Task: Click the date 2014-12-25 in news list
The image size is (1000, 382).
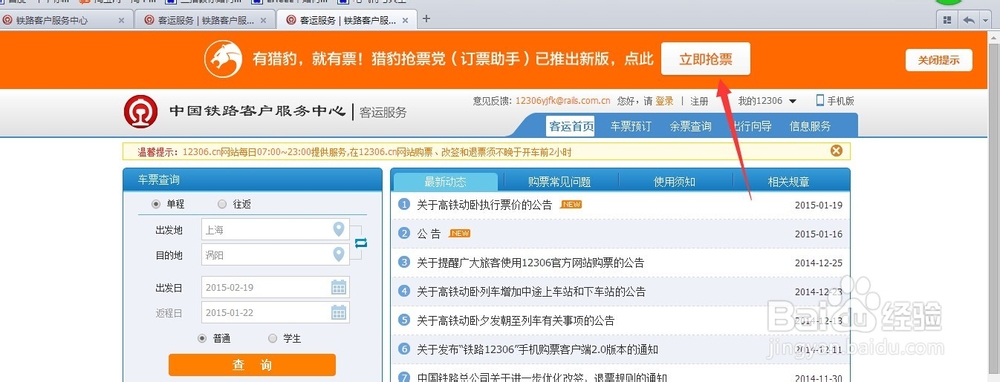Action: click(x=818, y=263)
